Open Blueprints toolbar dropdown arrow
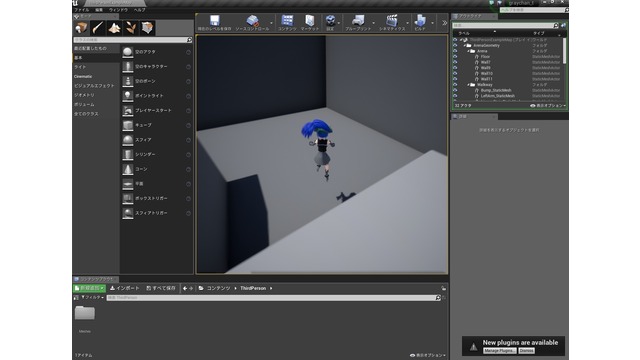The image size is (640, 360). click(373, 23)
